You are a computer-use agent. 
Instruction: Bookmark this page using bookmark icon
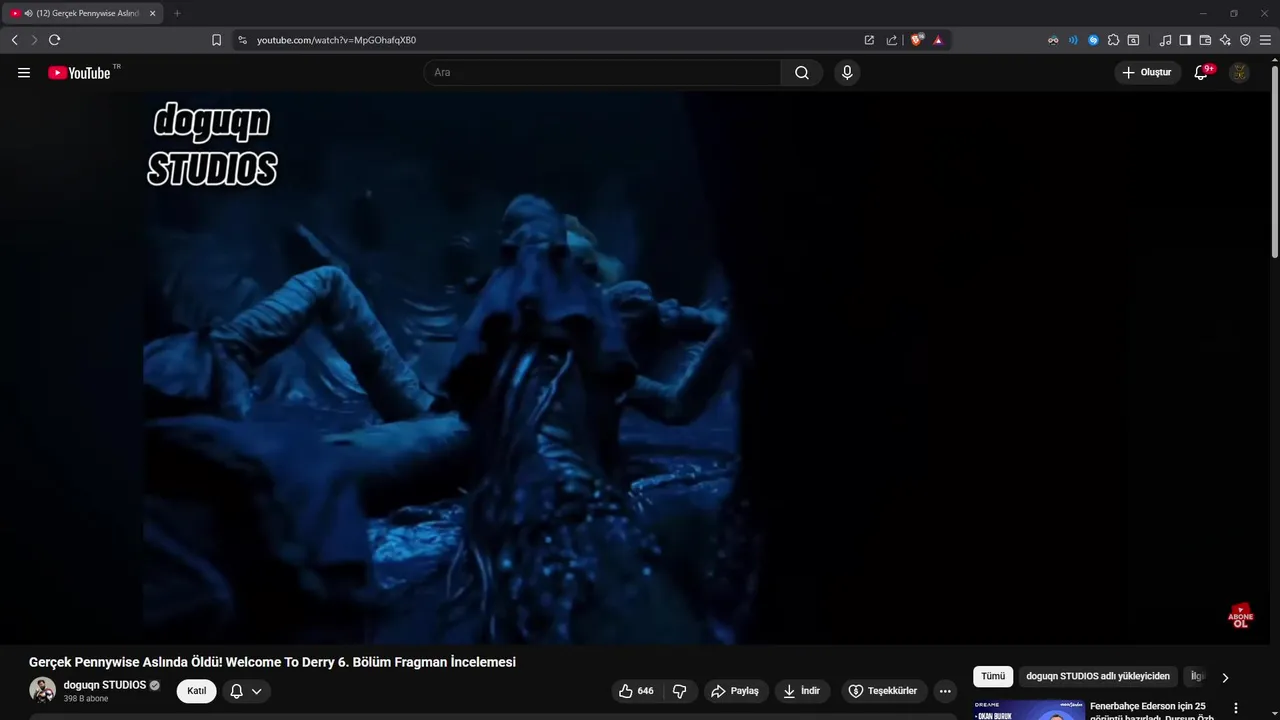point(216,40)
